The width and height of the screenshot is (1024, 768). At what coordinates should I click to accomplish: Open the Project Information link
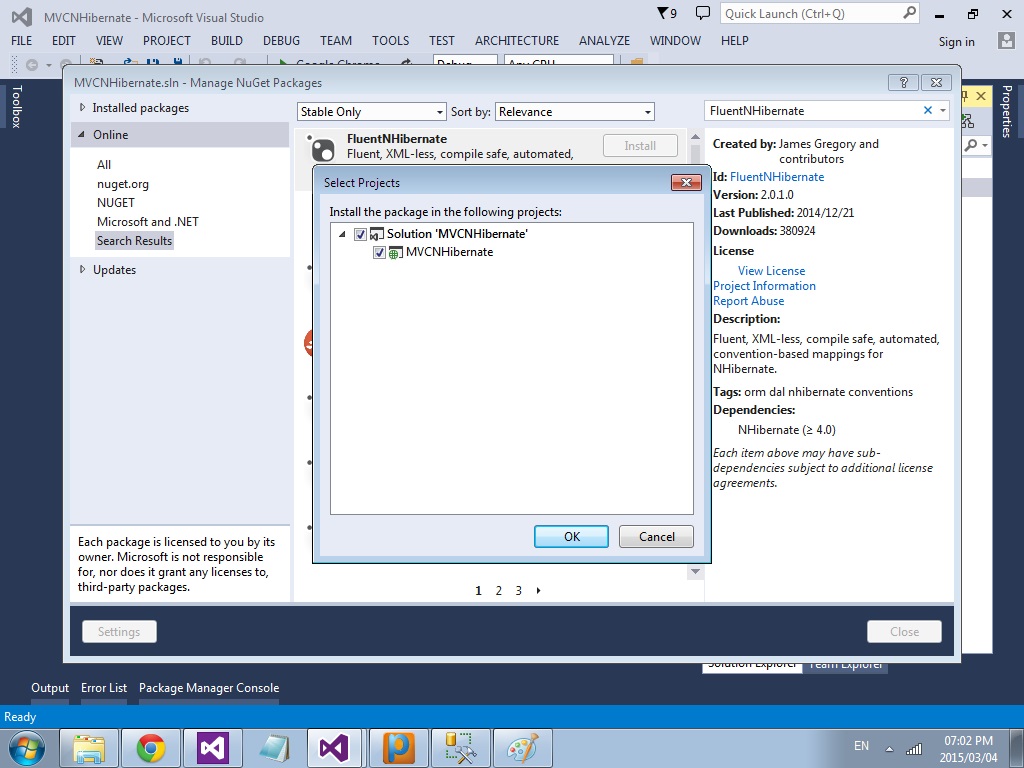pyautogui.click(x=764, y=285)
